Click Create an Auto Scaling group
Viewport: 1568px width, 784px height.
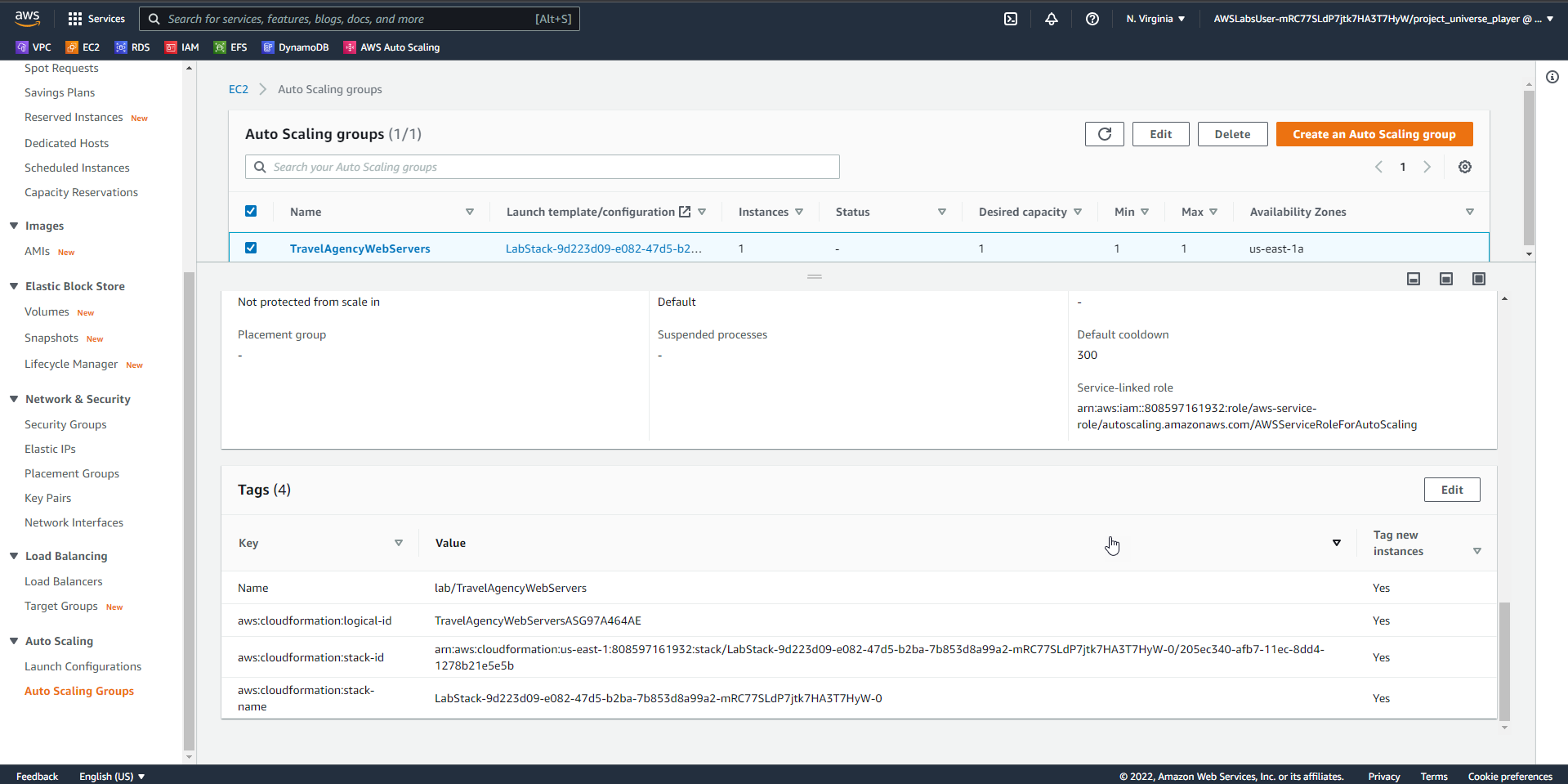(x=1374, y=134)
